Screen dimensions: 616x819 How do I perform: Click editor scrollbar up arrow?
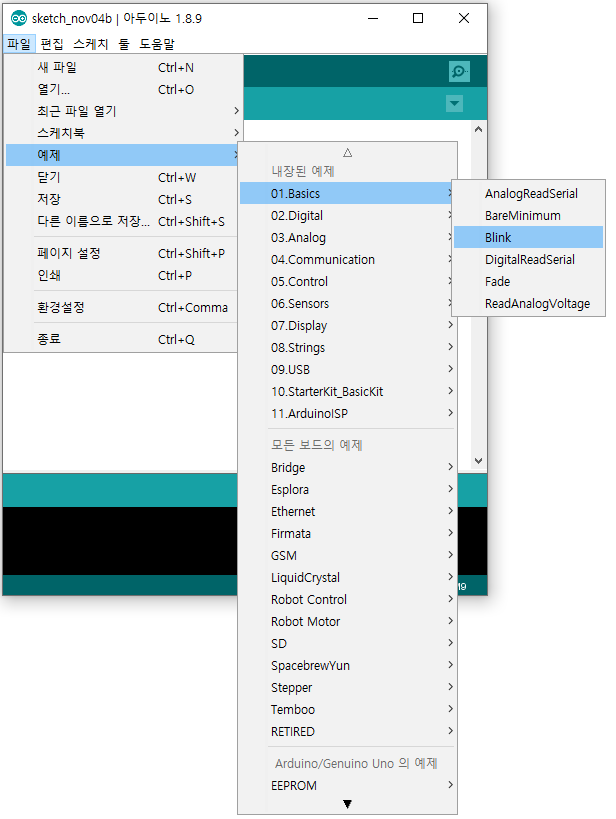point(478,129)
